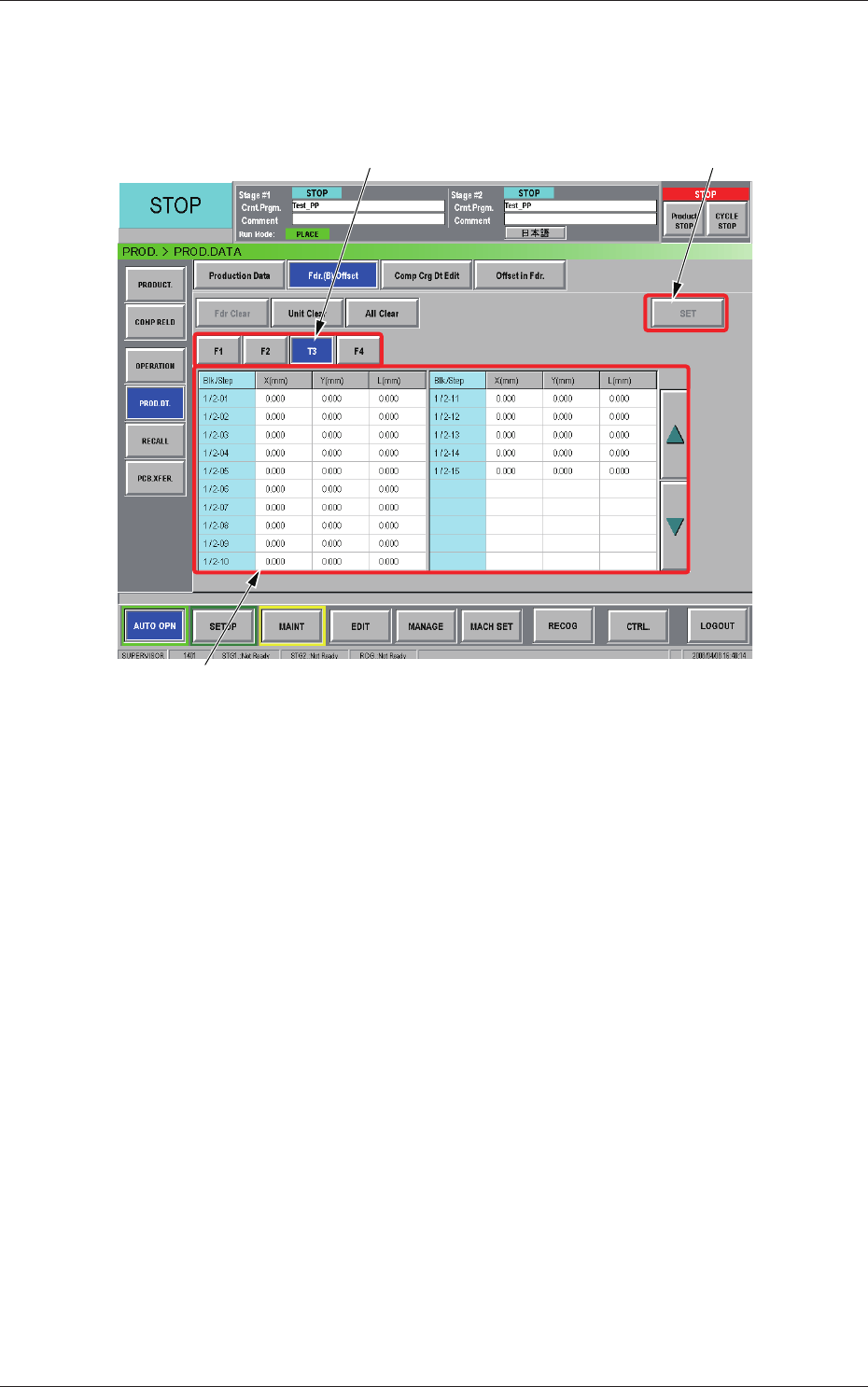The image size is (868, 1387).
Task: Select row 1/2-04 in Blk/Step column
Action: [226, 453]
